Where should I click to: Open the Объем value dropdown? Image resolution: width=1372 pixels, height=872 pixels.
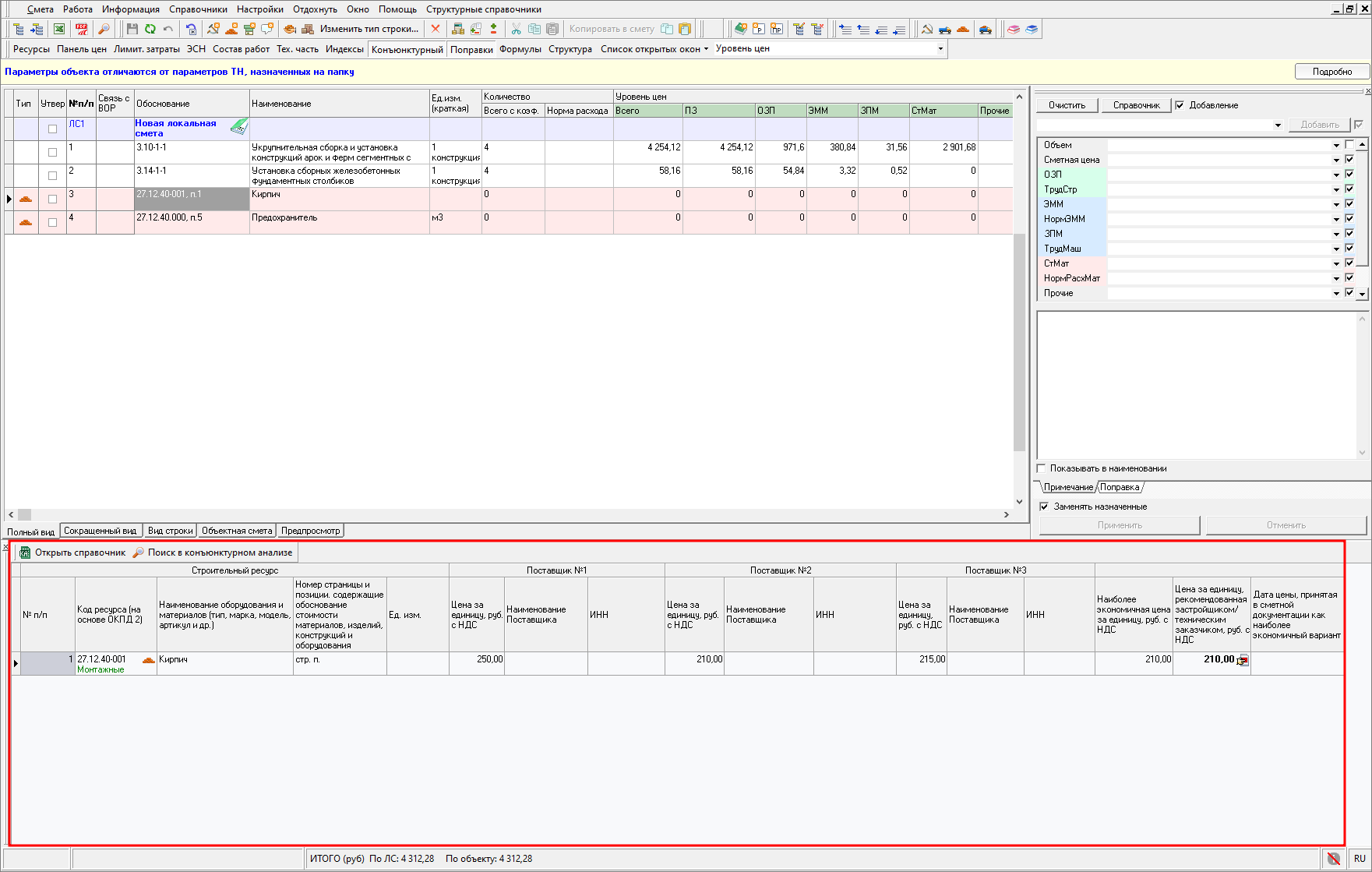(x=1336, y=146)
